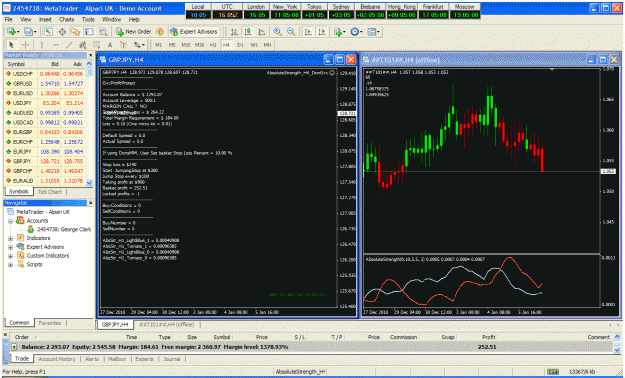This screenshot has height=378, width=625.
Task: Select the GBPJPY row in Market Watch
Action: click(44, 161)
